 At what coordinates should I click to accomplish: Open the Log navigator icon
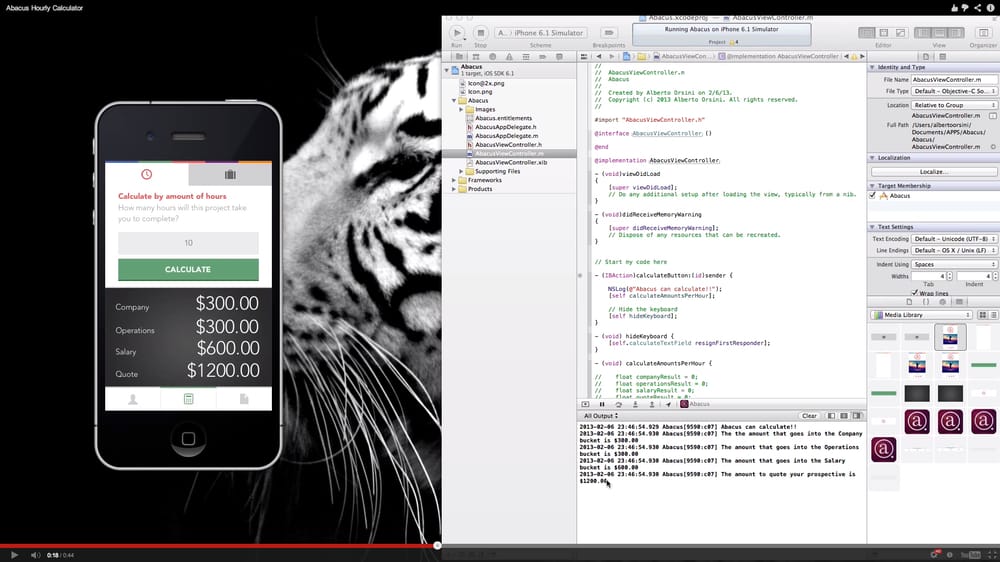[559, 57]
